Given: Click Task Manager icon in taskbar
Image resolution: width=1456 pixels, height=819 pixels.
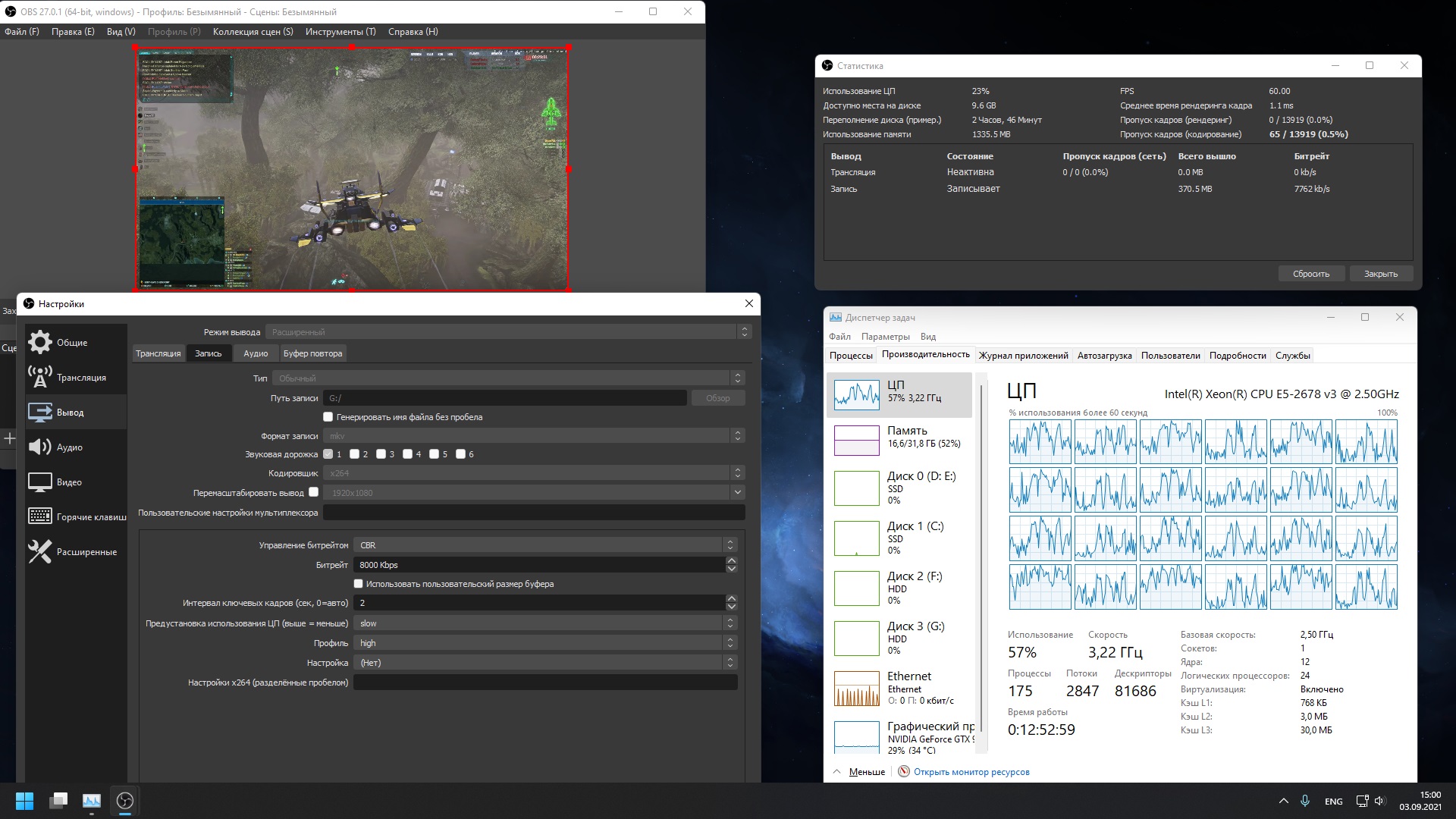Looking at the screenshot, I should click(92, 801).
